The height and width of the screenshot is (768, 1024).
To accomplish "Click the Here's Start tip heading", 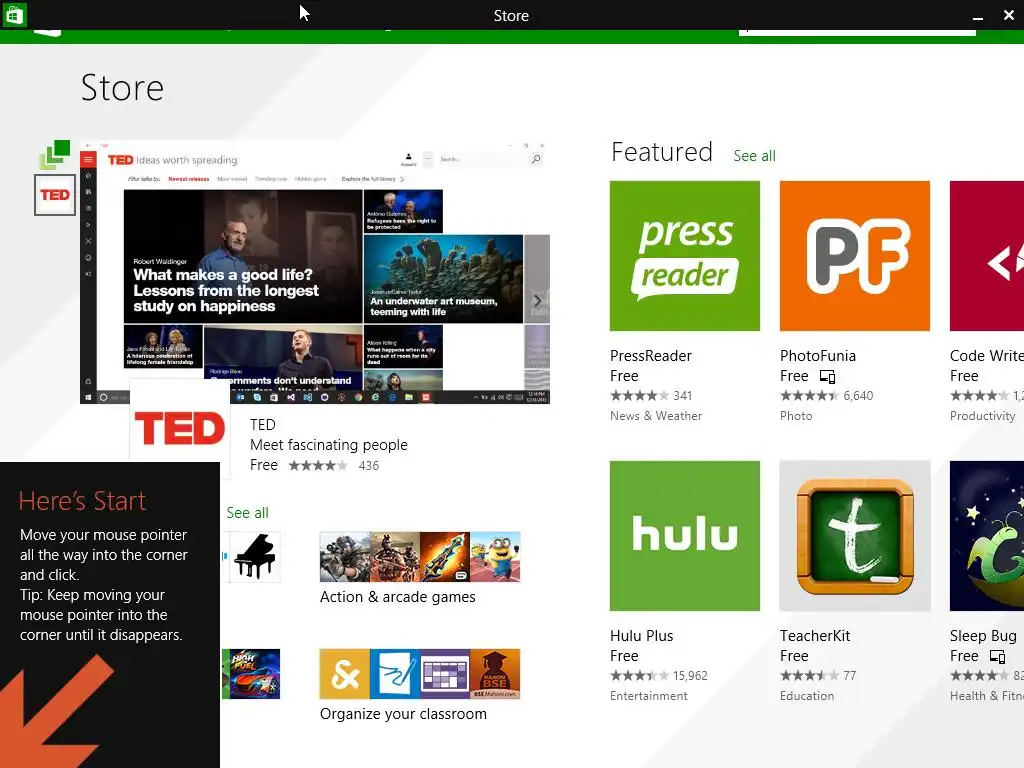I will click(x=82, y=501).
